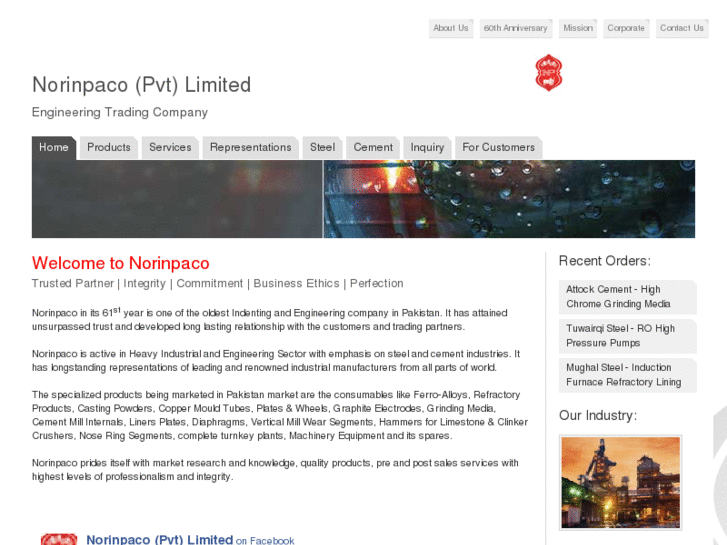The height and width of the screenshot is (545, 727).
Task: Open the 60th Anniversary page
Action: 516,28
